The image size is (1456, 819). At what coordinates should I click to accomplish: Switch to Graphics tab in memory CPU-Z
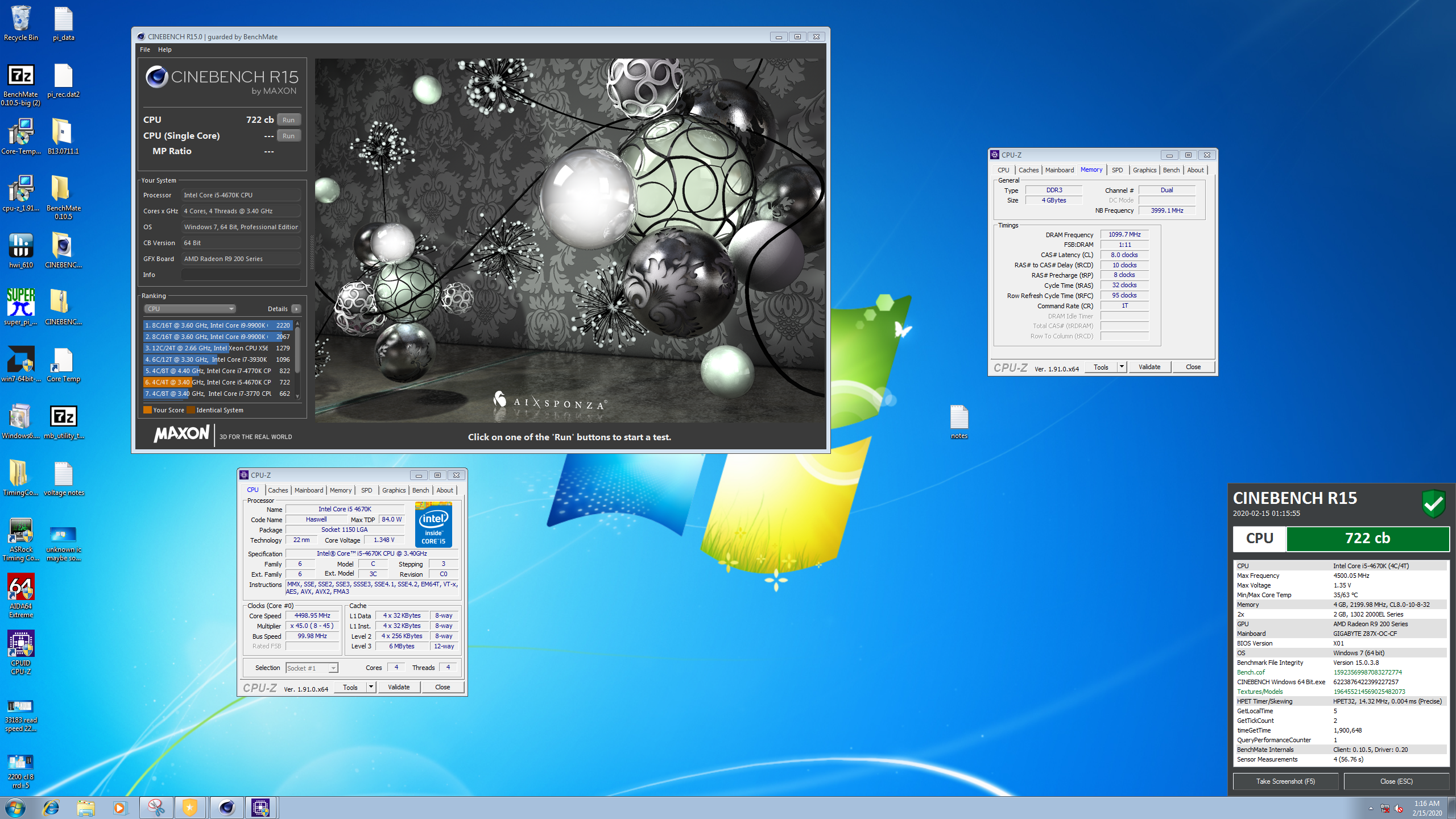(1144, 170)
